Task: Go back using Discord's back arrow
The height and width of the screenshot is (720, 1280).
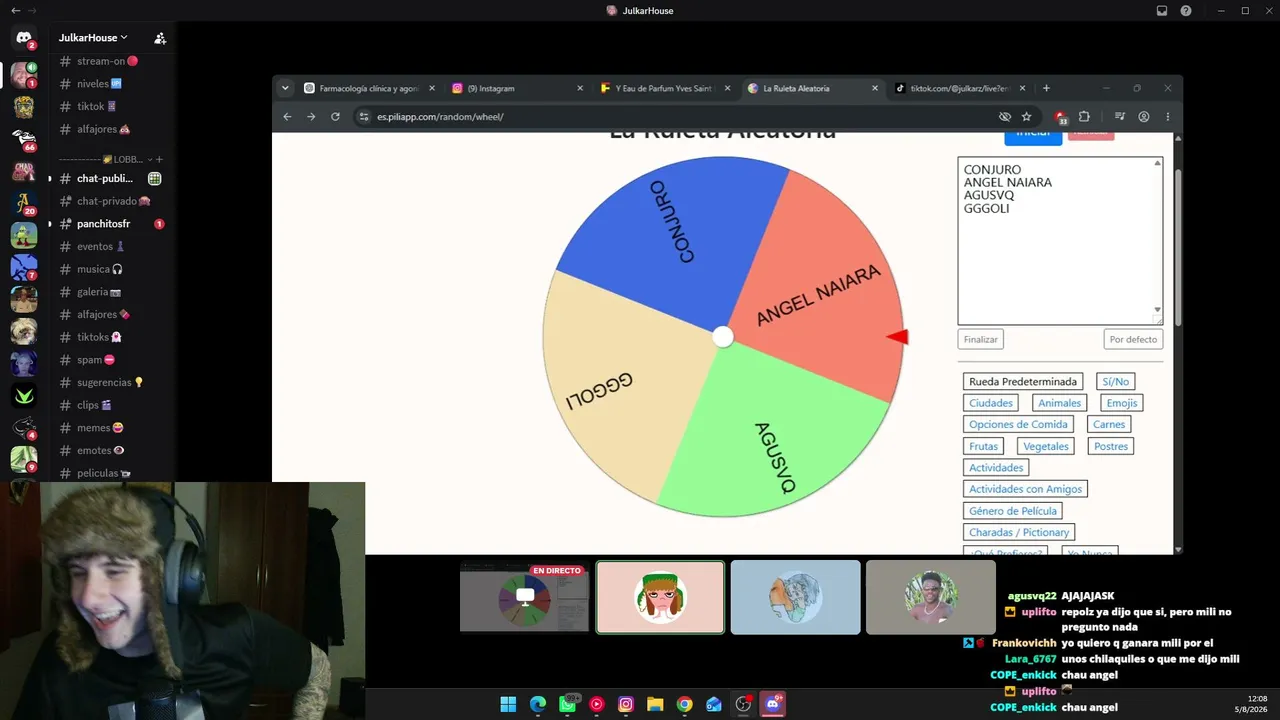Action: click(15, 11)
